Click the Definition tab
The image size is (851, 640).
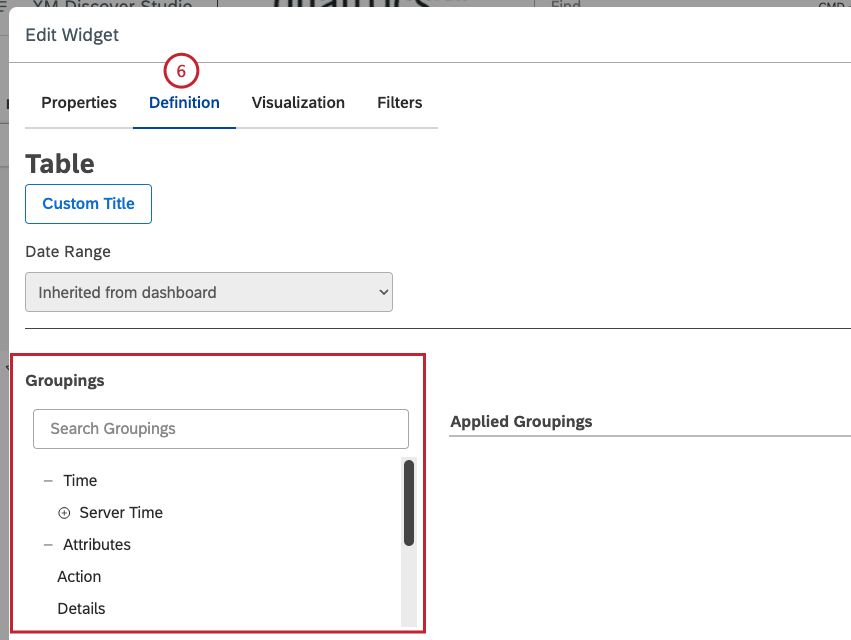184,102
